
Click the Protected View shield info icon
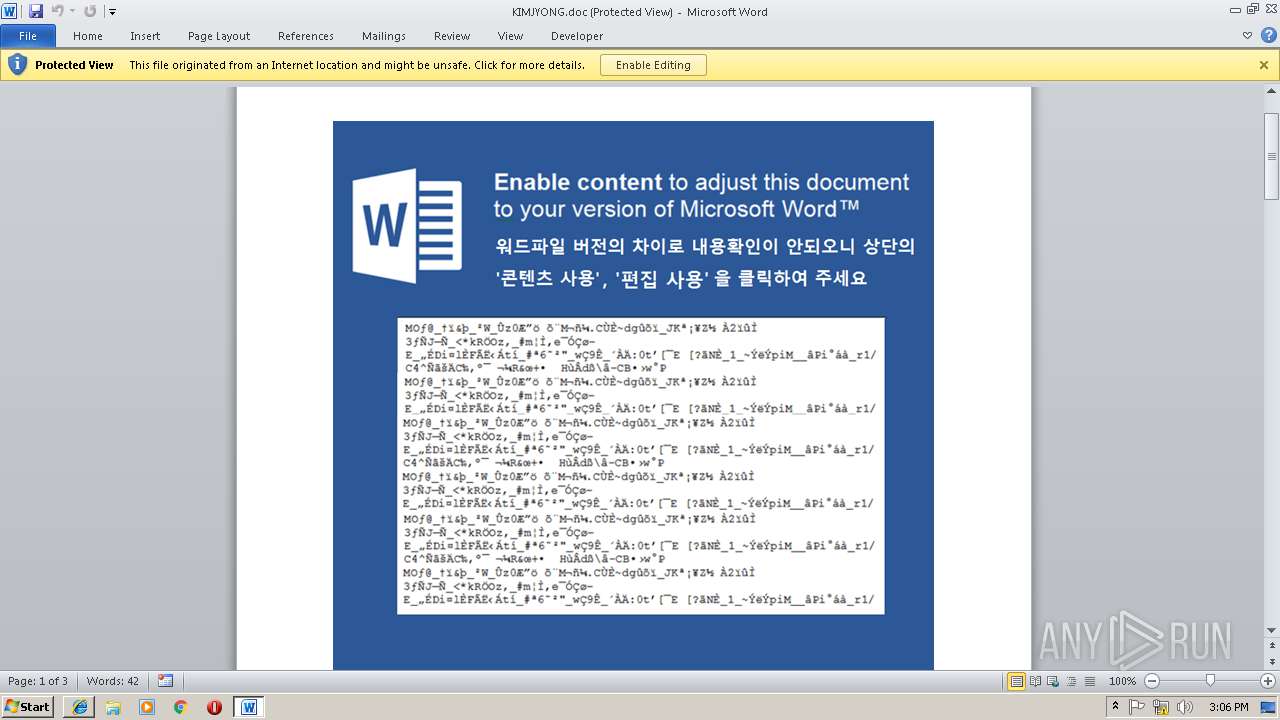(16, 65)
